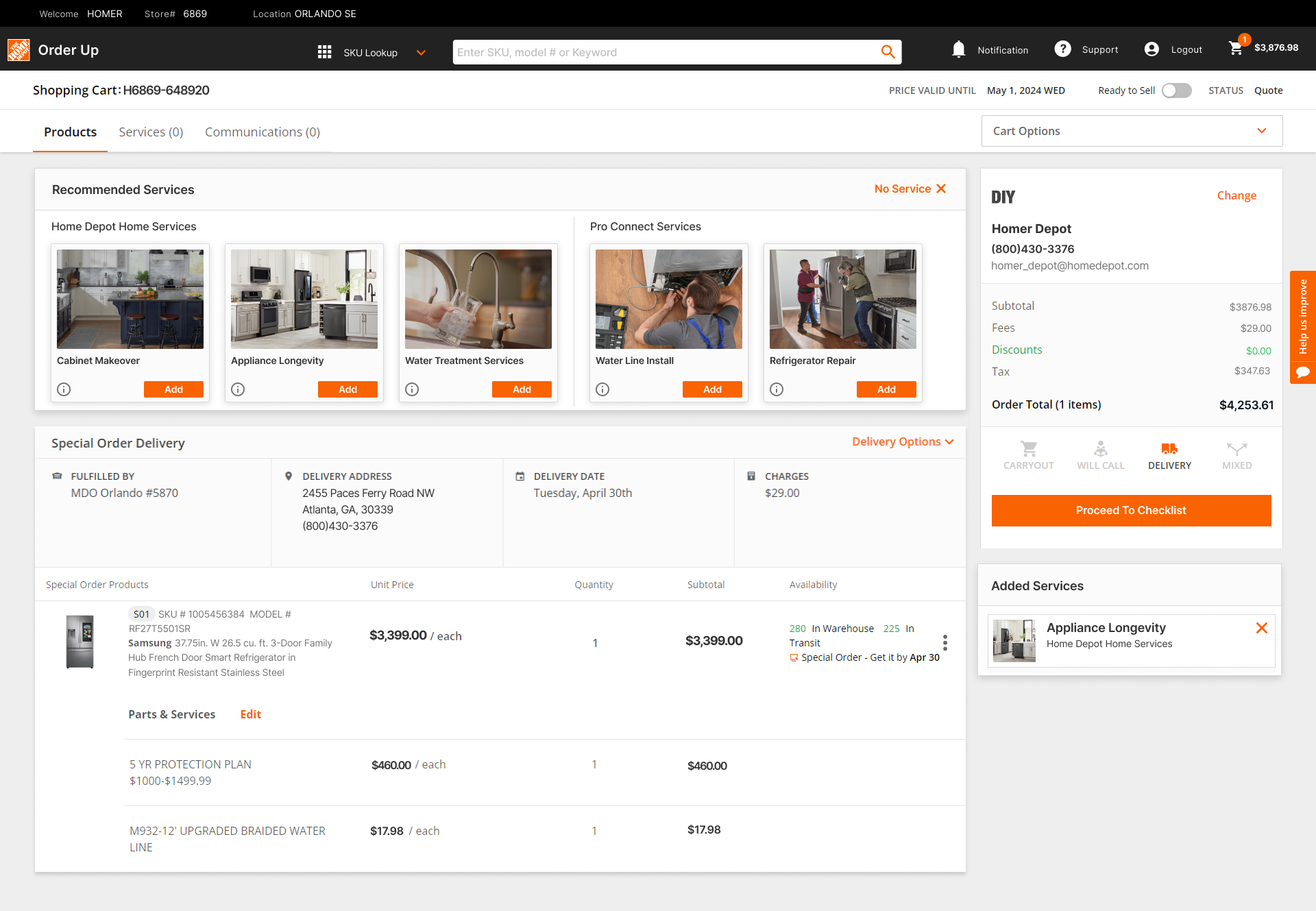Open the Cart Options dropdown
The width and height of the screenshot is (1316, 911).
click(x=1132, y=131)
